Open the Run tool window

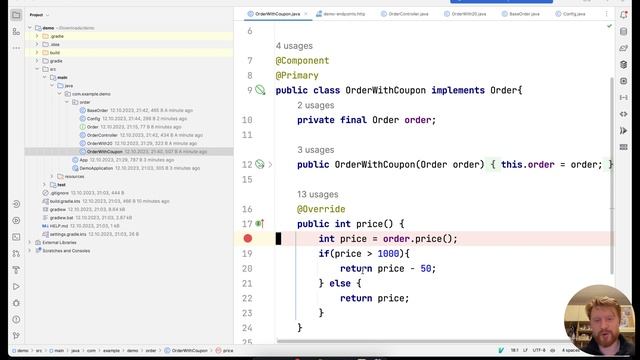(x=16, y=287)
